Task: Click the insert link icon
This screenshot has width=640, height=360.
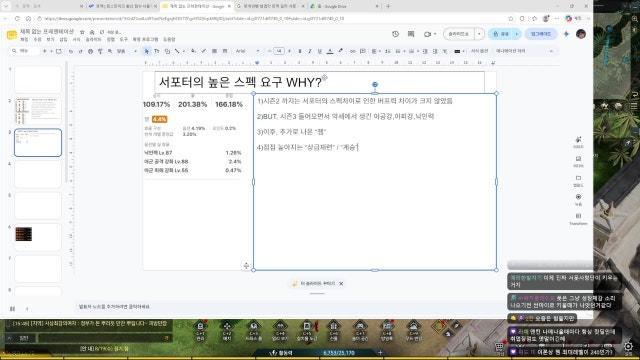Action: tap(352, 51)
